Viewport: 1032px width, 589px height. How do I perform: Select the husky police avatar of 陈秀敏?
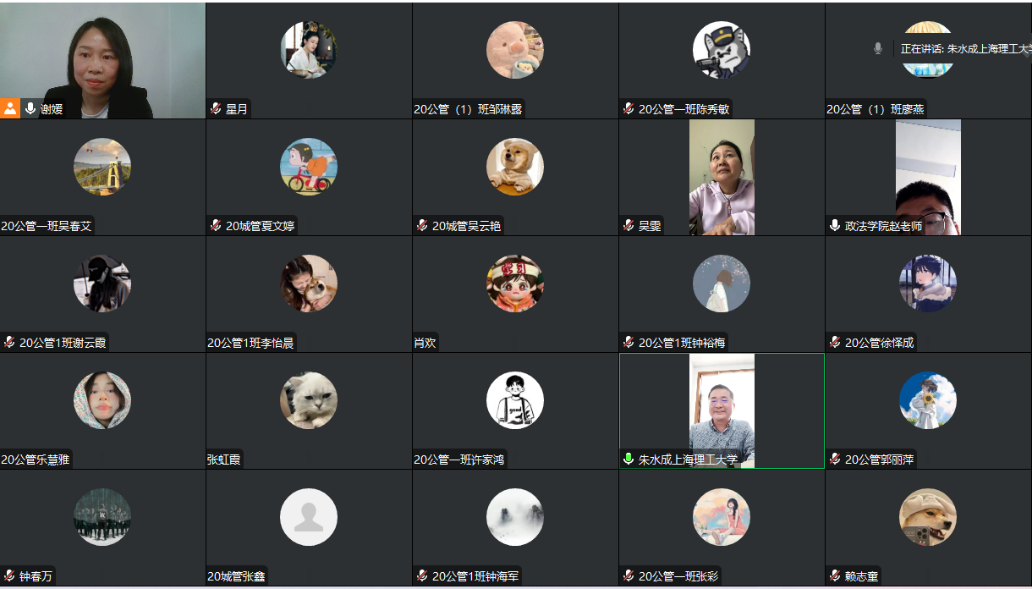tap(721, 50)
